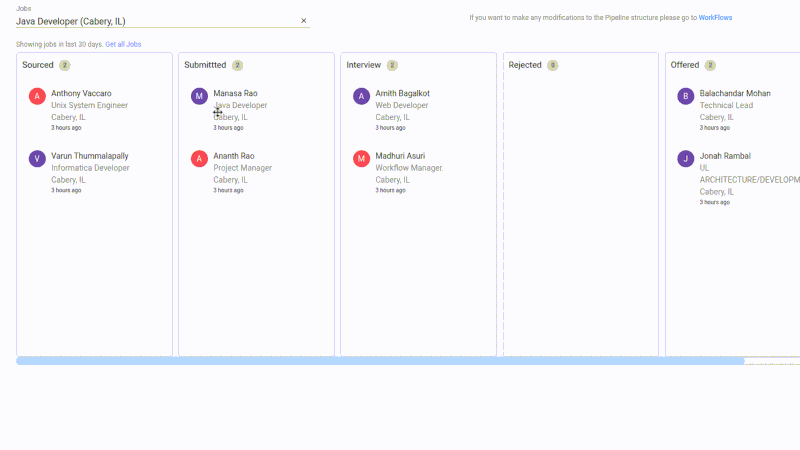Click the Rejected column count badge
The image size is (800, 450).
click(552, 65)
